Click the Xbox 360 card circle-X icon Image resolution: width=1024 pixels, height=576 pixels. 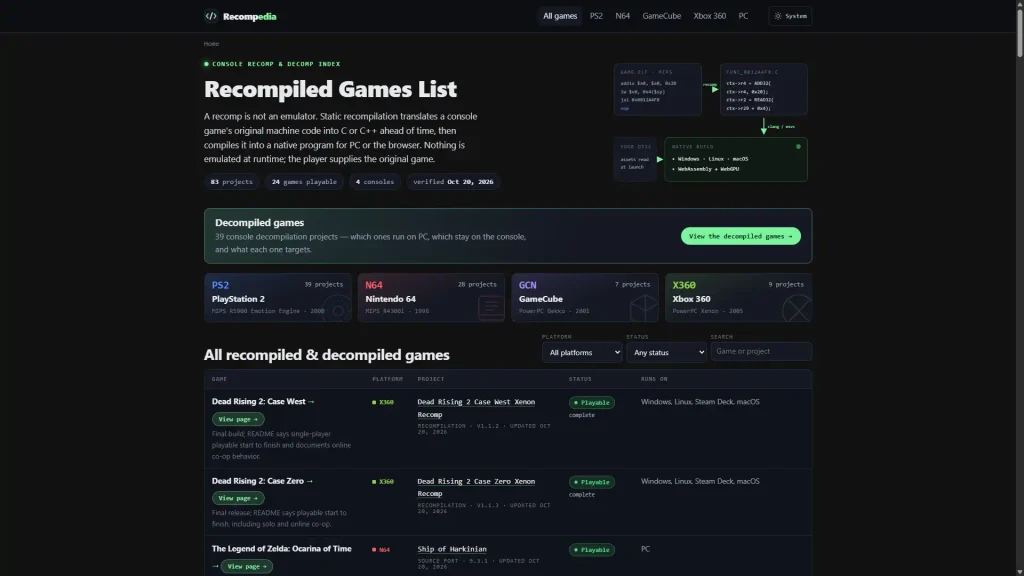point(797,308)
